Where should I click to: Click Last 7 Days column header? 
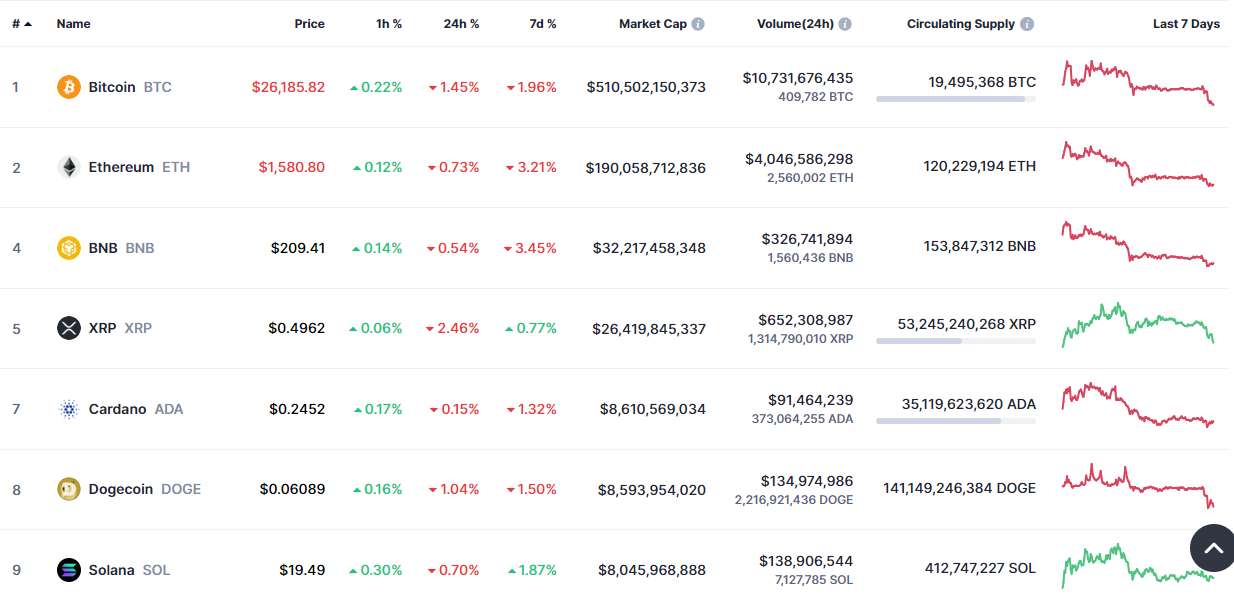[x=1186, y=24]
